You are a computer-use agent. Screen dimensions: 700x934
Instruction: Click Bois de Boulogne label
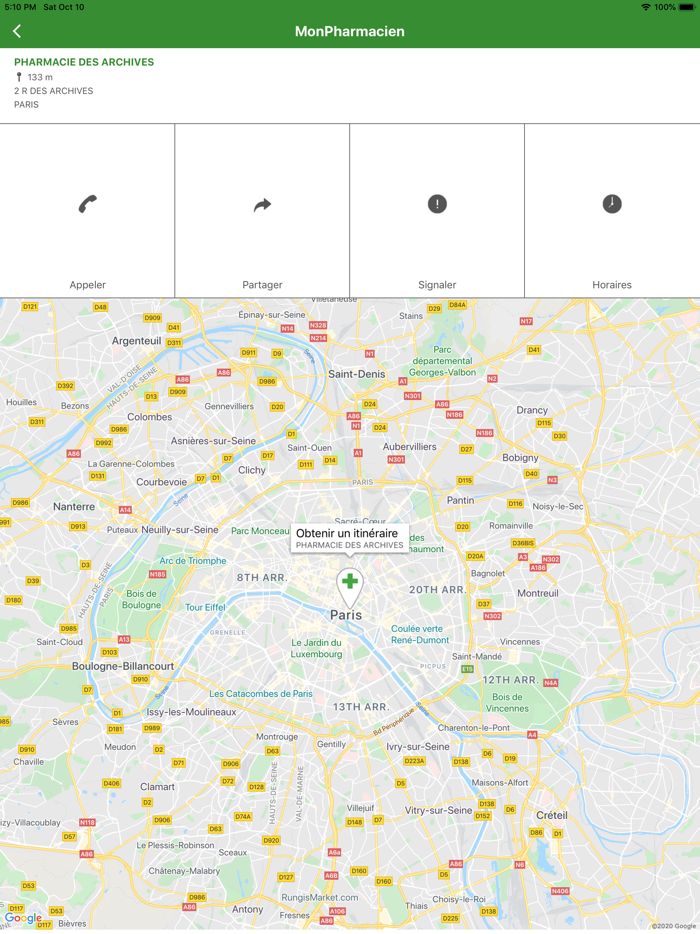pos(141,599)
